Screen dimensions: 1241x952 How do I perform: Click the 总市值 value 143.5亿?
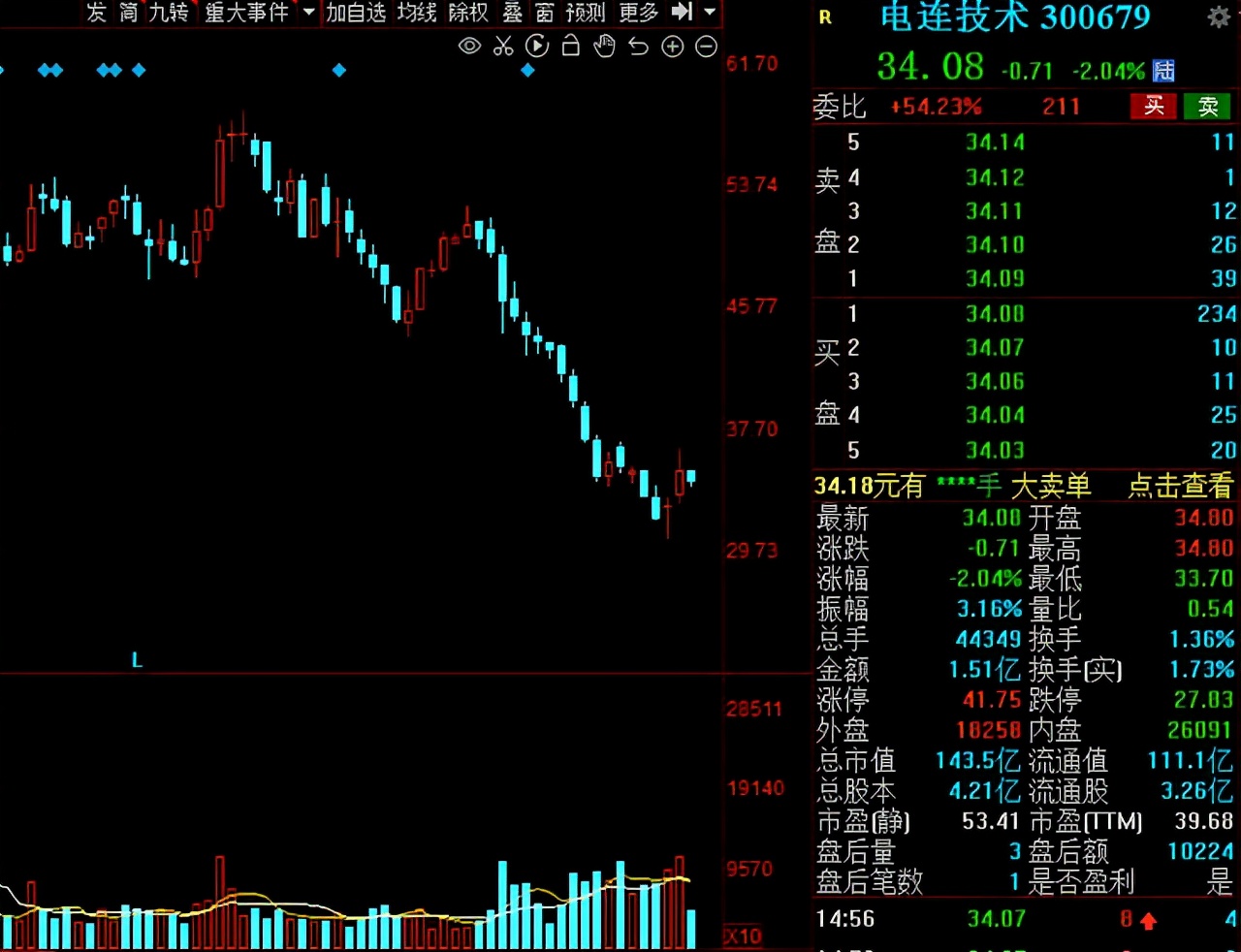tap(977, 761)
